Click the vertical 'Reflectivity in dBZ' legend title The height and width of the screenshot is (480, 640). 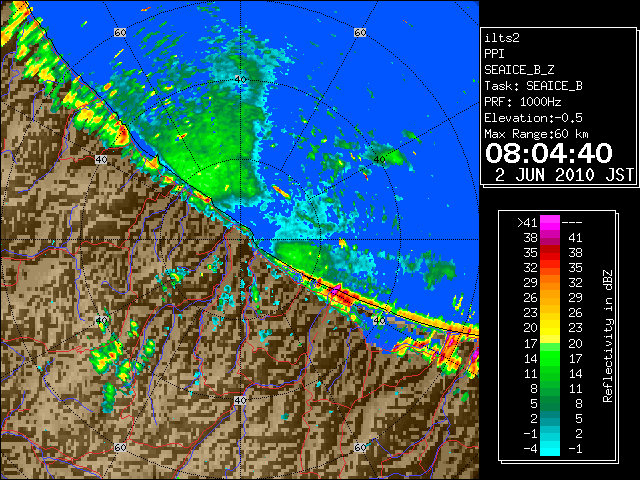click(x=608, y=336)
